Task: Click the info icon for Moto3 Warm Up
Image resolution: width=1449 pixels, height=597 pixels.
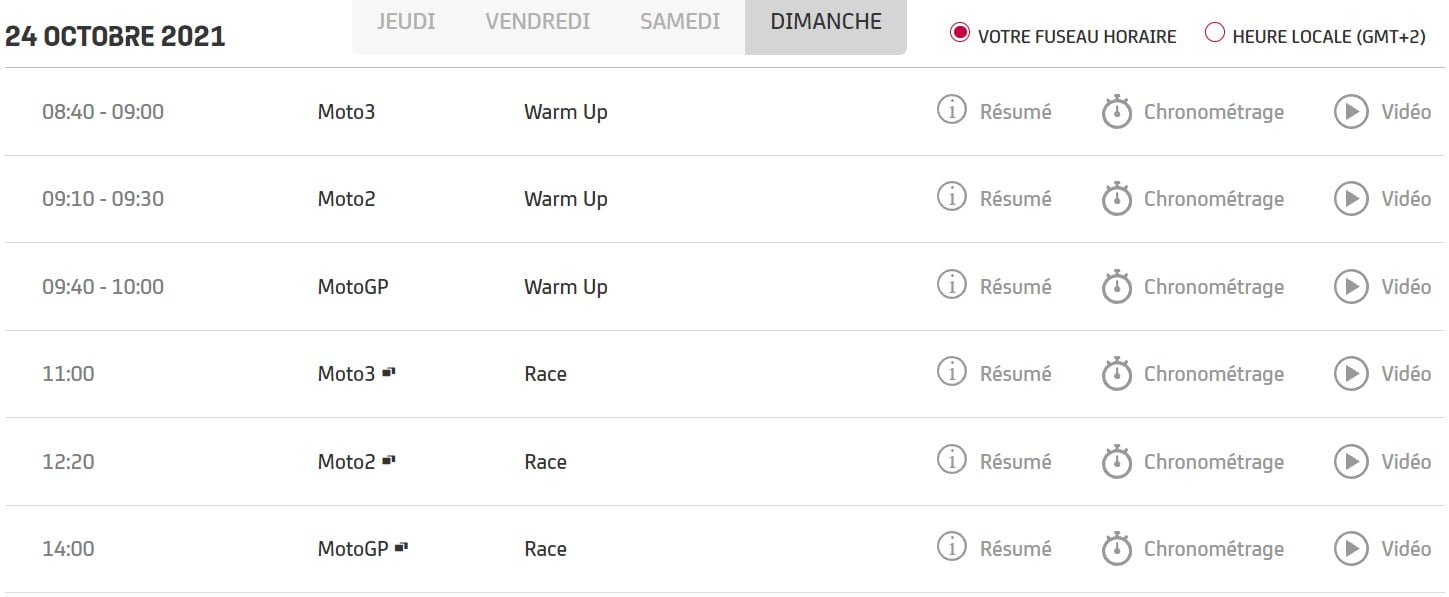Action: coord(951,110)
